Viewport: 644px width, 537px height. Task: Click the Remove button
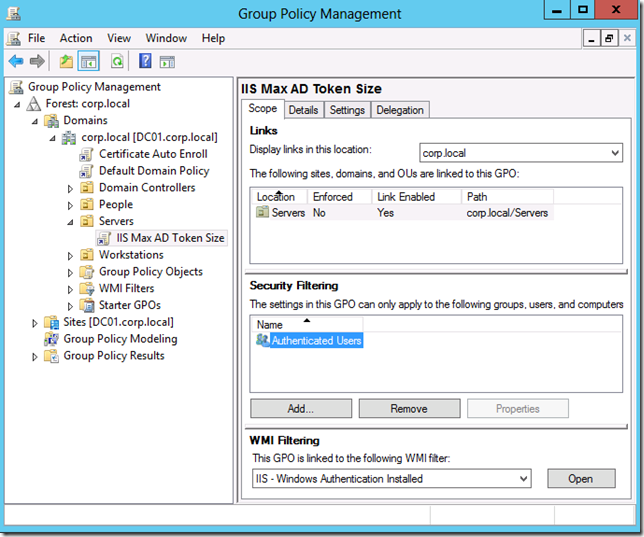409,408
